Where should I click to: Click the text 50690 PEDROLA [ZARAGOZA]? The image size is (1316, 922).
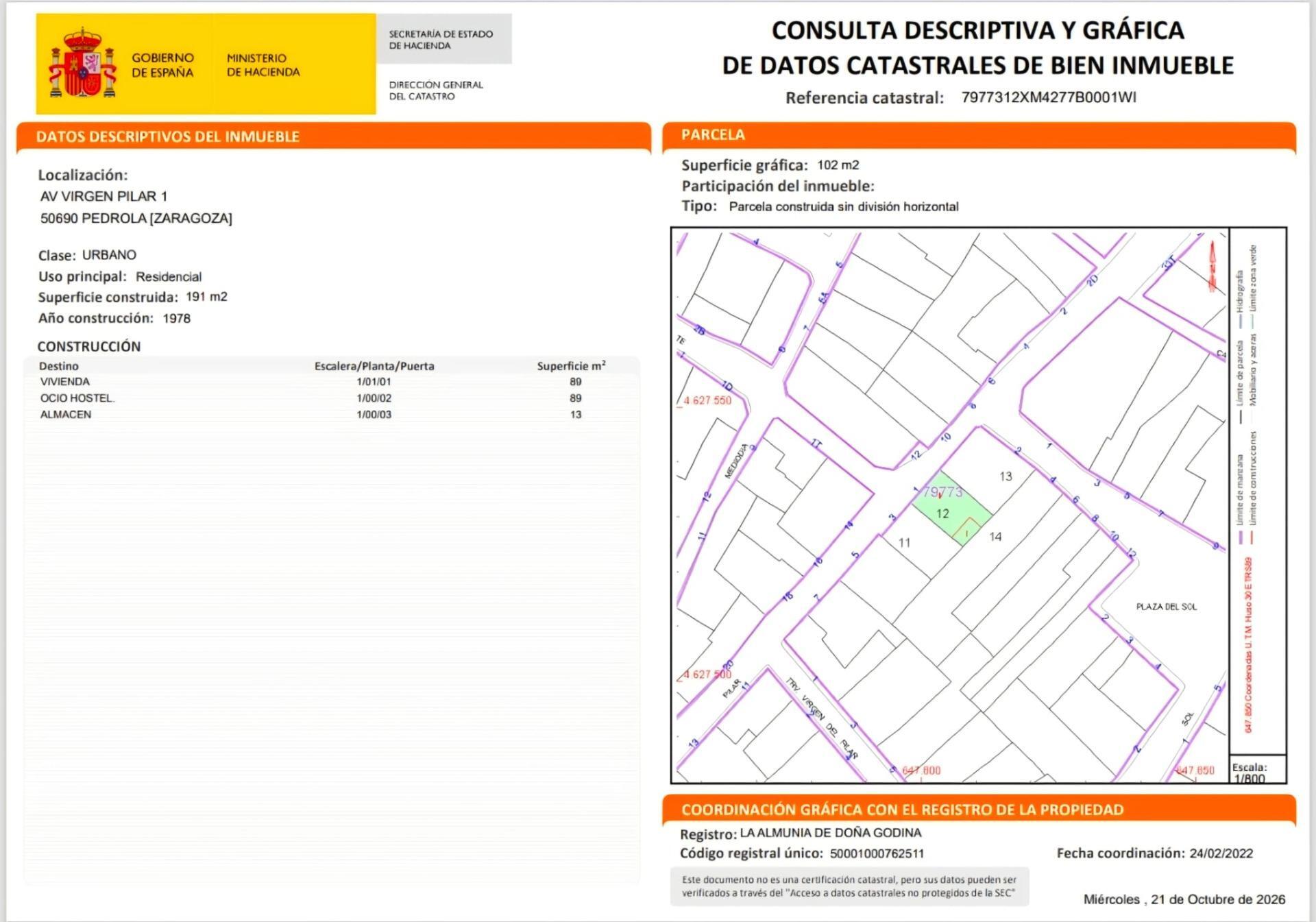(136, 219)
